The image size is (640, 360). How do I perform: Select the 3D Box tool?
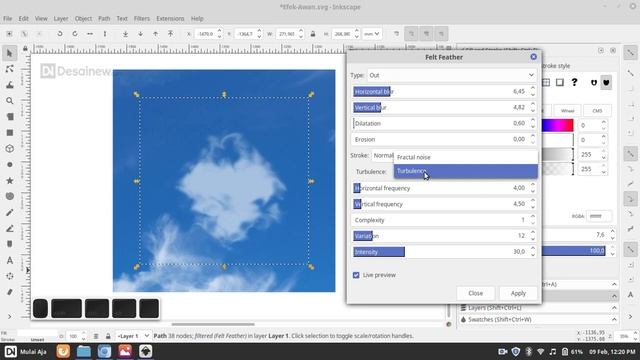10,149
